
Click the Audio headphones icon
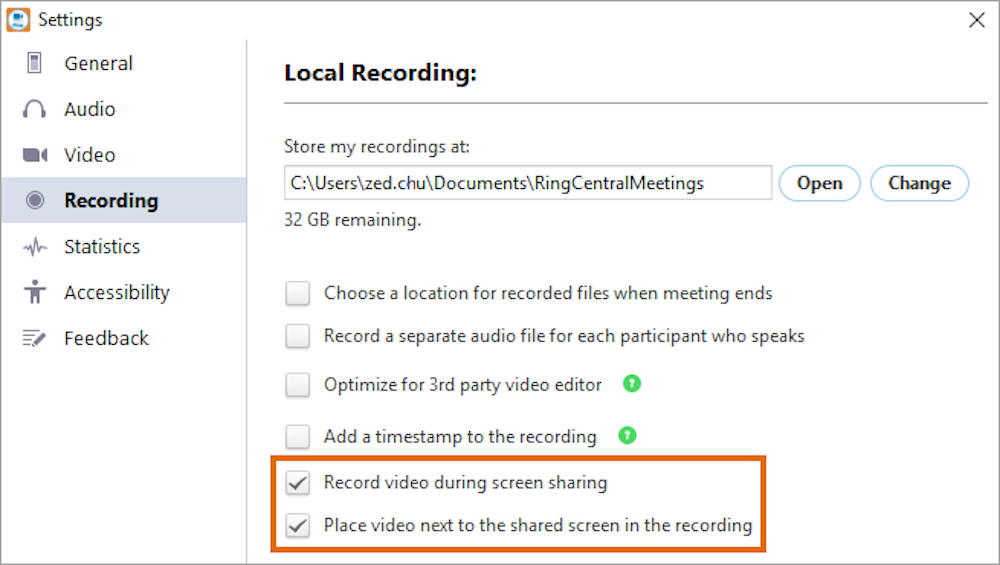(35, 110)
